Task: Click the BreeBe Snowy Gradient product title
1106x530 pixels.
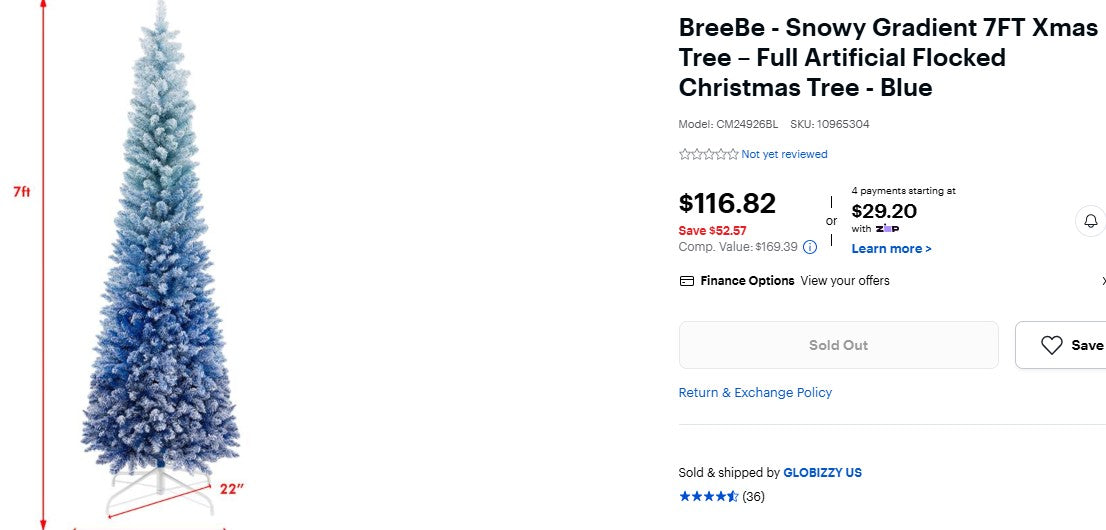Action: tap(888, 58)
